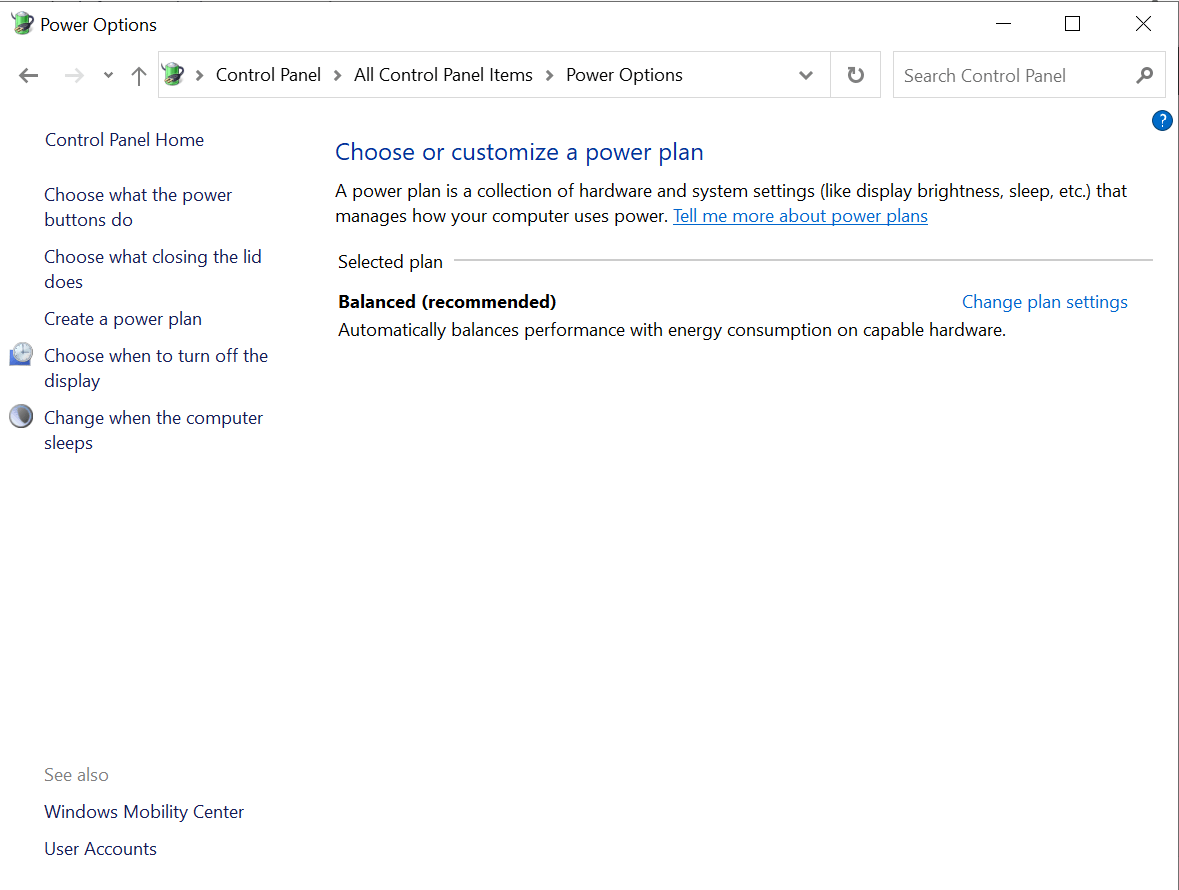Expand chevron after Control Panel breadcrumb
The width and height of the screenshot is (1179, 890).
(x=337, y=75)
